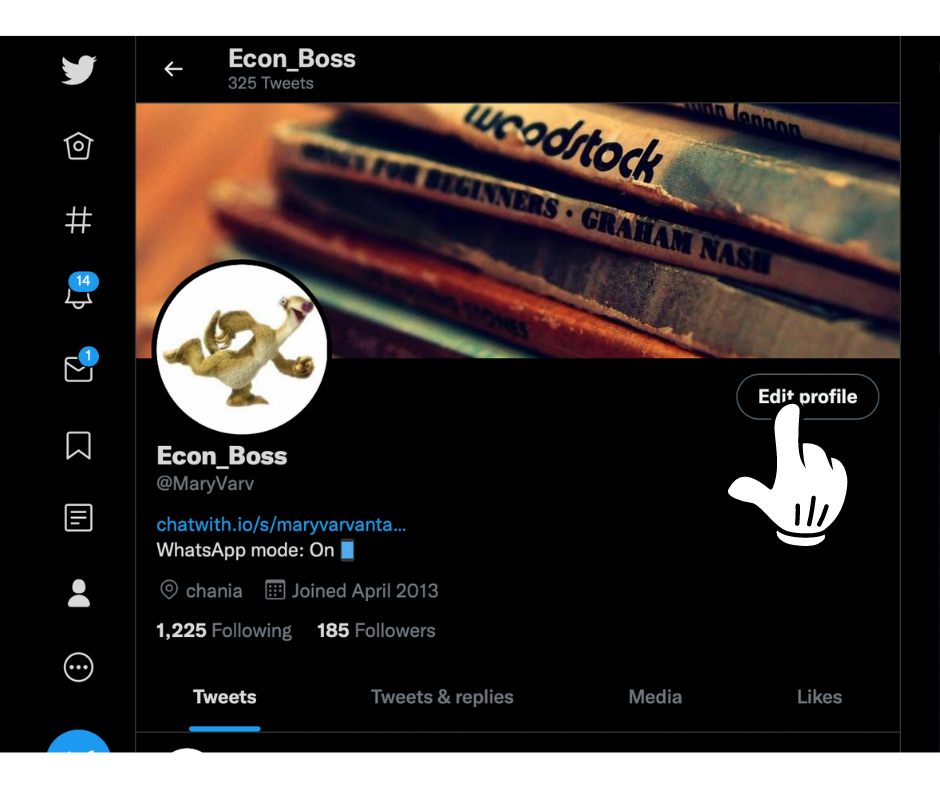
Task: Switch to the Likes tab
Action: click(820, 697)
